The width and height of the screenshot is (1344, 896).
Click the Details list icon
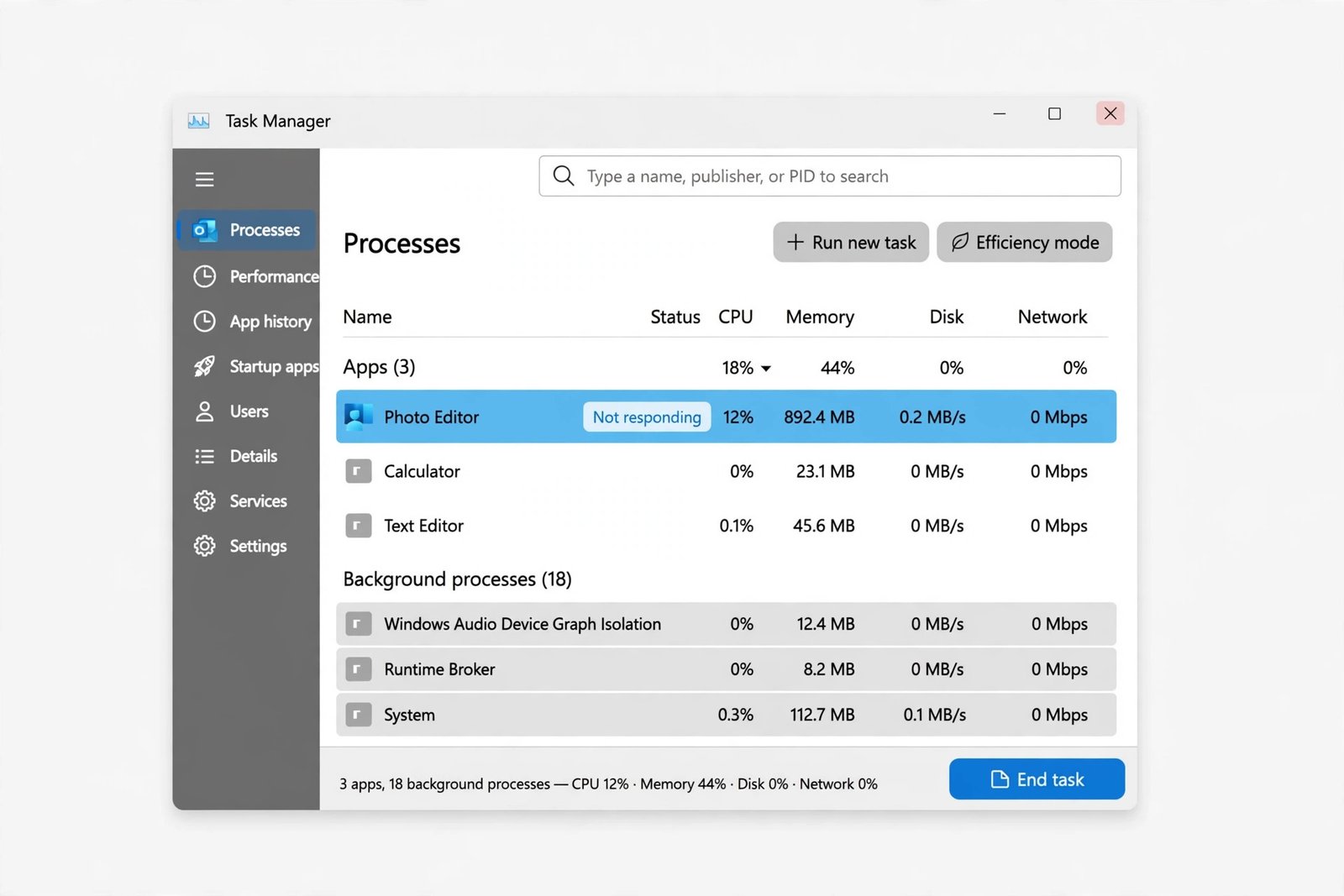click(204, 456)
